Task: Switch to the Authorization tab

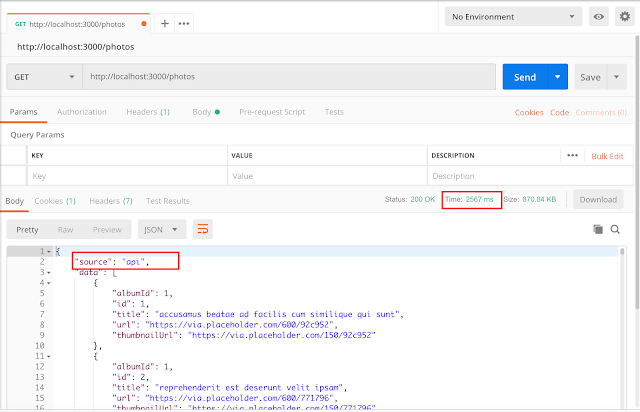Action: click(82, 112)
